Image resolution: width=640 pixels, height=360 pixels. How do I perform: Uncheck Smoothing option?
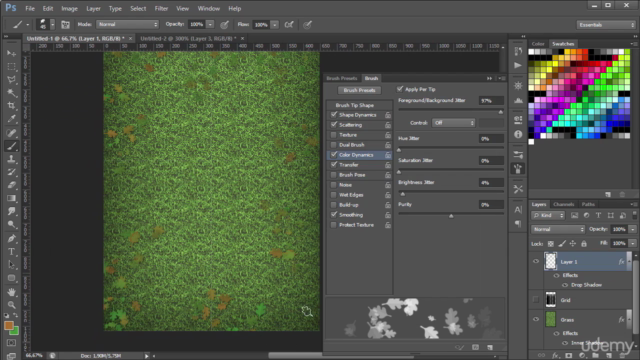pyautogui.click(x=334, y=215)
